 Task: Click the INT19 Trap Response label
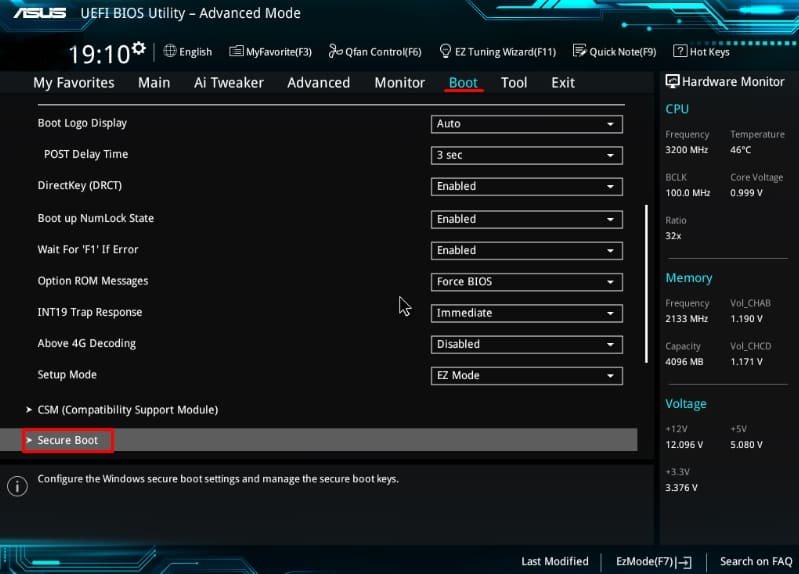90,312
